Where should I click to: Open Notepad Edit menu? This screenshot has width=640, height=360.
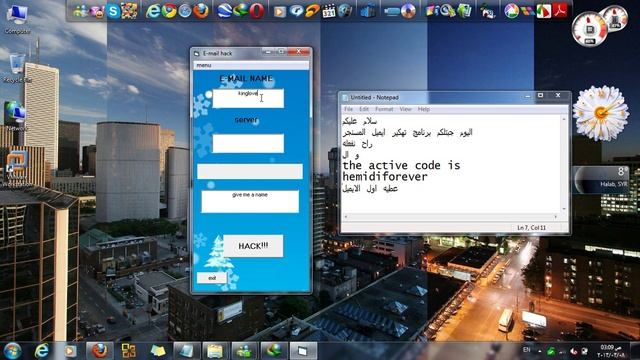tap(364, 109)
